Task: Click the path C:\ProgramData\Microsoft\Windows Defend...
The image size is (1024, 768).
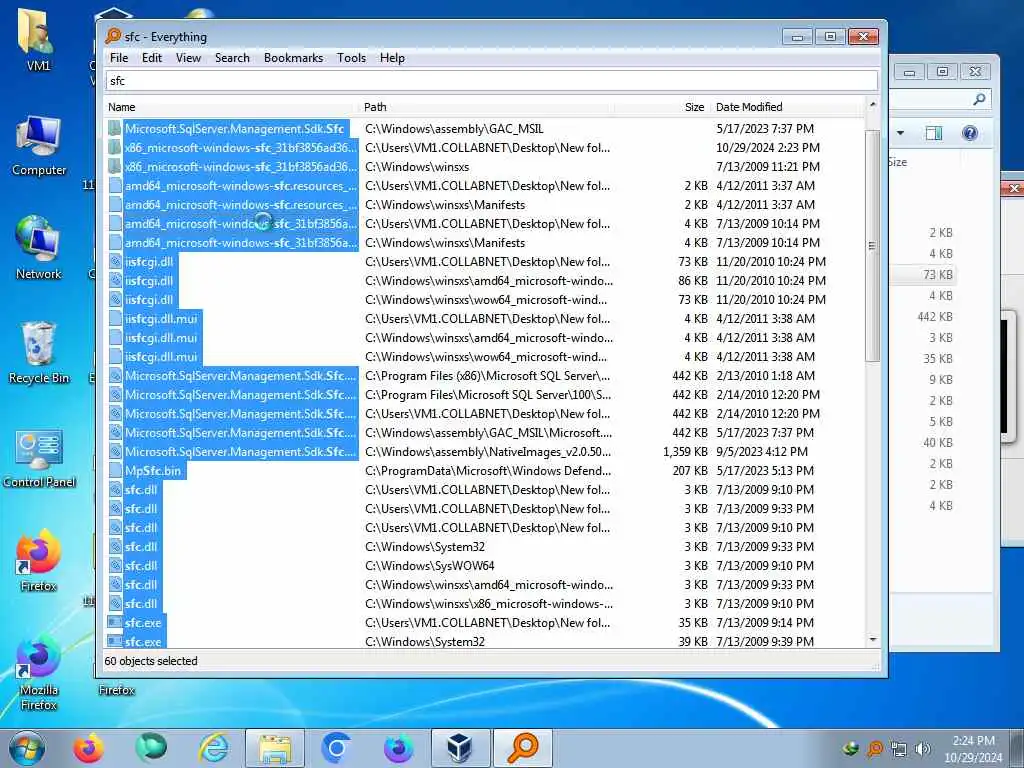Action: 488,471
